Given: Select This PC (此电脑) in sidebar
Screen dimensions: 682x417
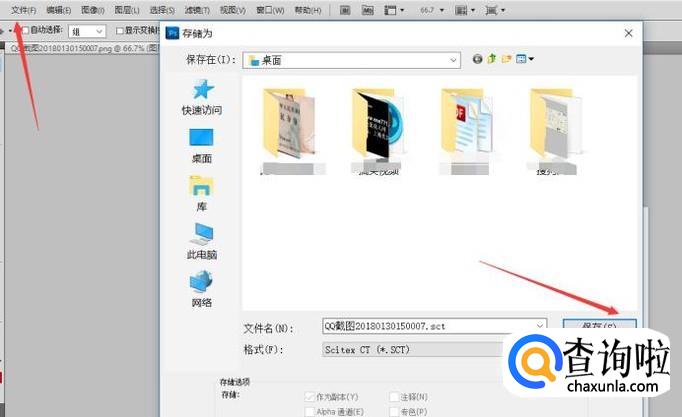Looking at the screenshot, I should (202, 234).
